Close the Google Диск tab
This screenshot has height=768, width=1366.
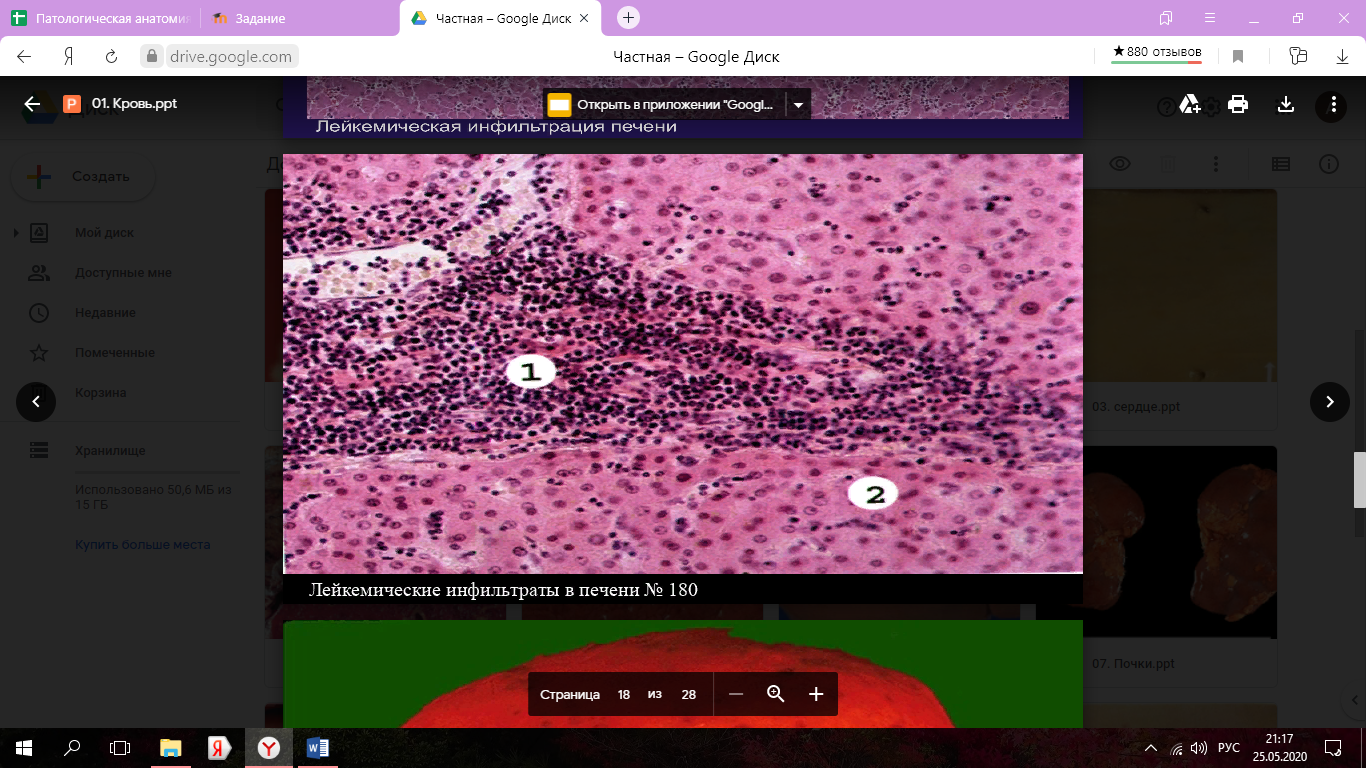coord(584,19)
